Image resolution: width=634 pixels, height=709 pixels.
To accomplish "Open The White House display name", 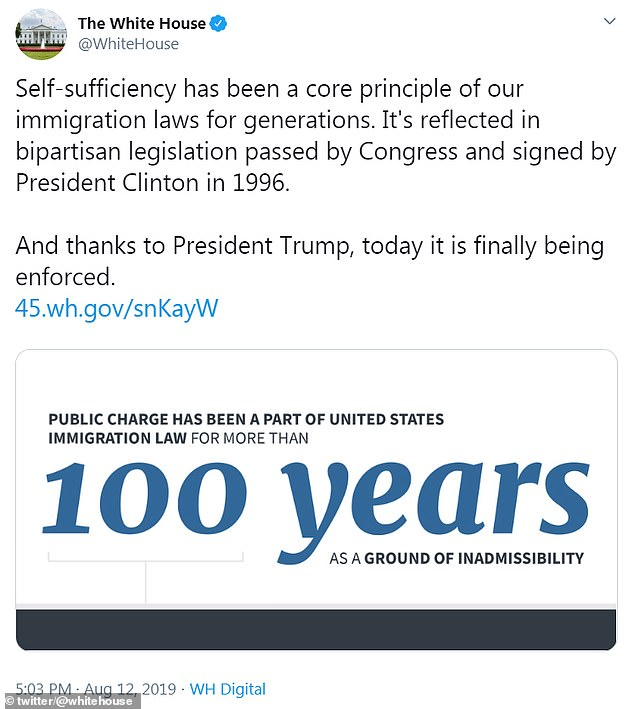I will [x=140, y=23].
